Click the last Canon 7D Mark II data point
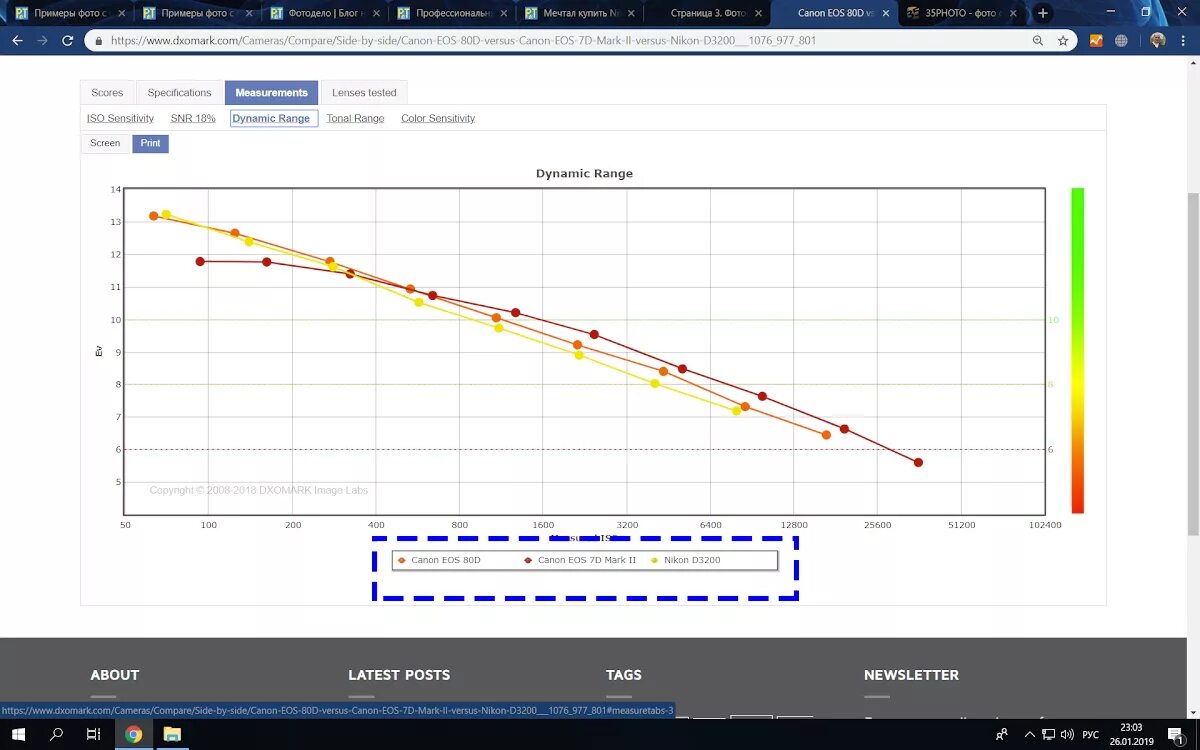The height and width of the screenshot is (750, 1200). coord(918,462)
